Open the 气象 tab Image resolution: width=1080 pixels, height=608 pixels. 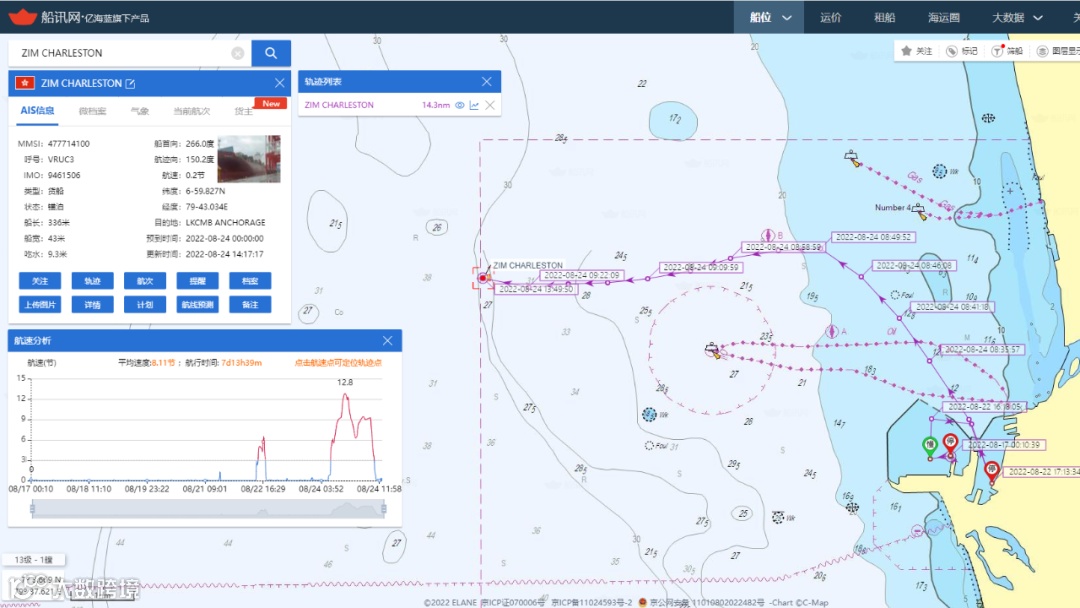(140, 111)
